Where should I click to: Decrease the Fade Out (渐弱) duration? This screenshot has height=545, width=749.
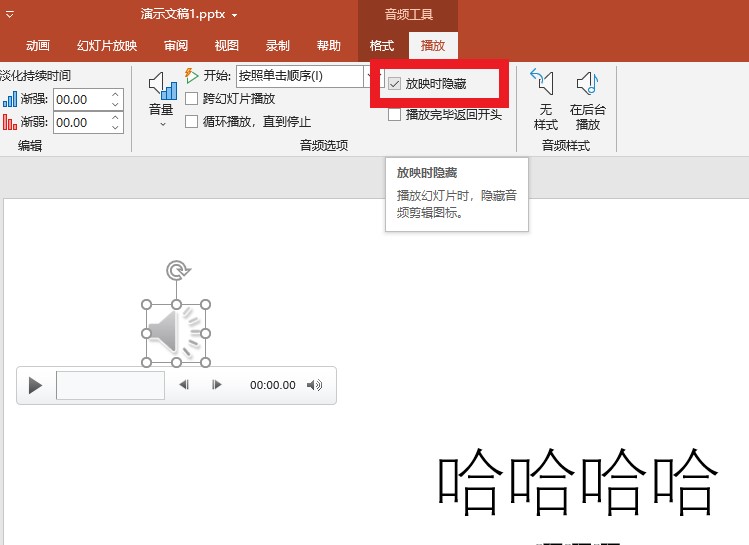[115, 127]
